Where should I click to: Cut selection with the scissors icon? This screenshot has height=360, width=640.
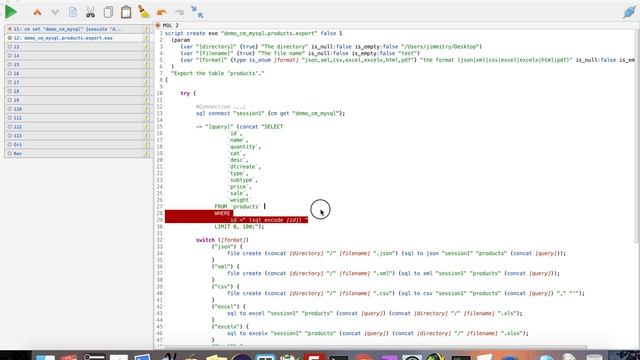click(x=90, y=12)
